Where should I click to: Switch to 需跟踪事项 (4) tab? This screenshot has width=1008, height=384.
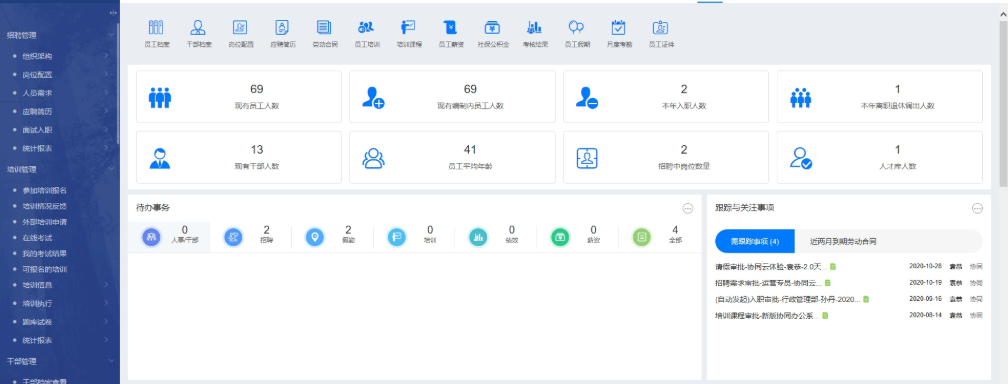click(x=755, y=241)
